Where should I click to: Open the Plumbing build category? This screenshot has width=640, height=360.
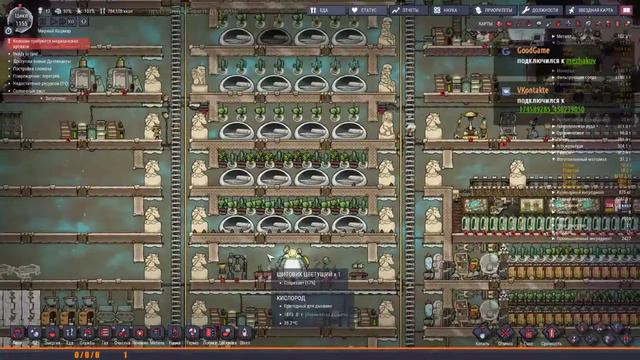[x=87, y=334]
